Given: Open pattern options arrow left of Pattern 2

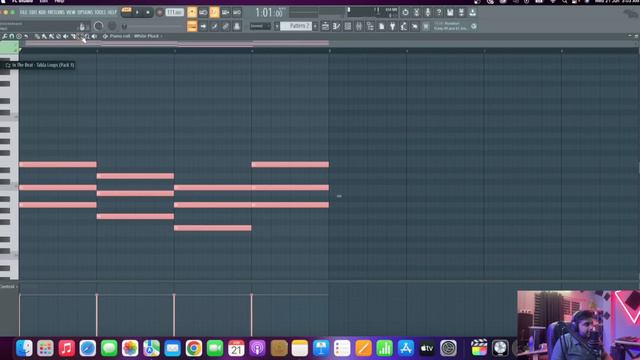Looking at the screenshot, I should click(277, 26).
